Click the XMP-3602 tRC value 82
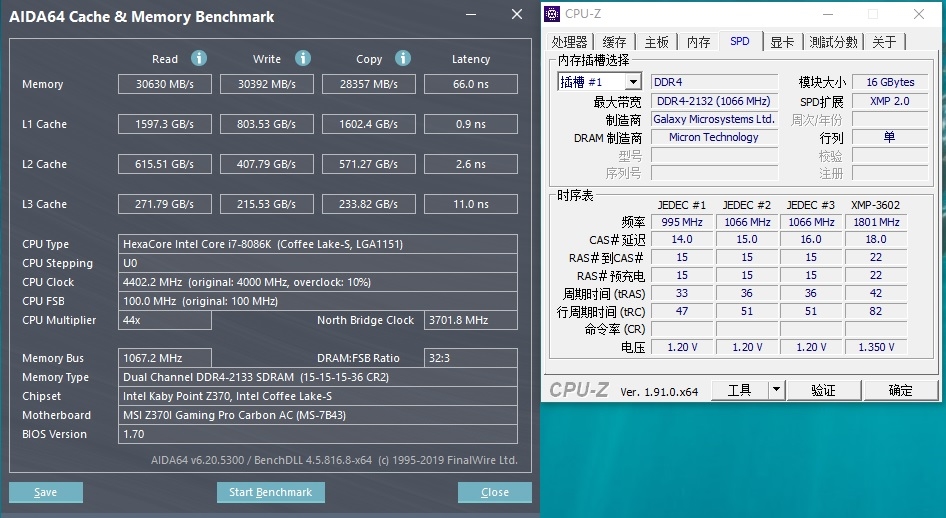Viewport: 946px width, 518px height. tap(876, 311)
